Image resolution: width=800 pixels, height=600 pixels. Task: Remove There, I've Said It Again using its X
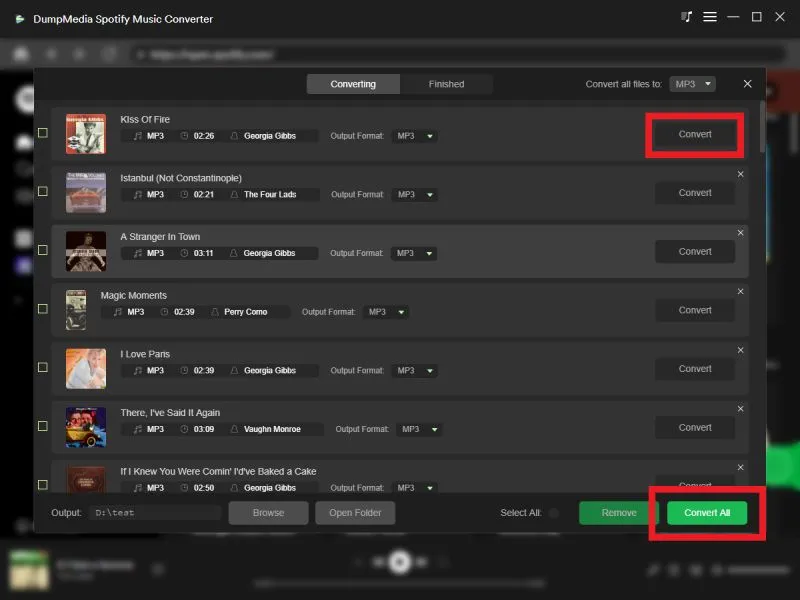[740, 408]
